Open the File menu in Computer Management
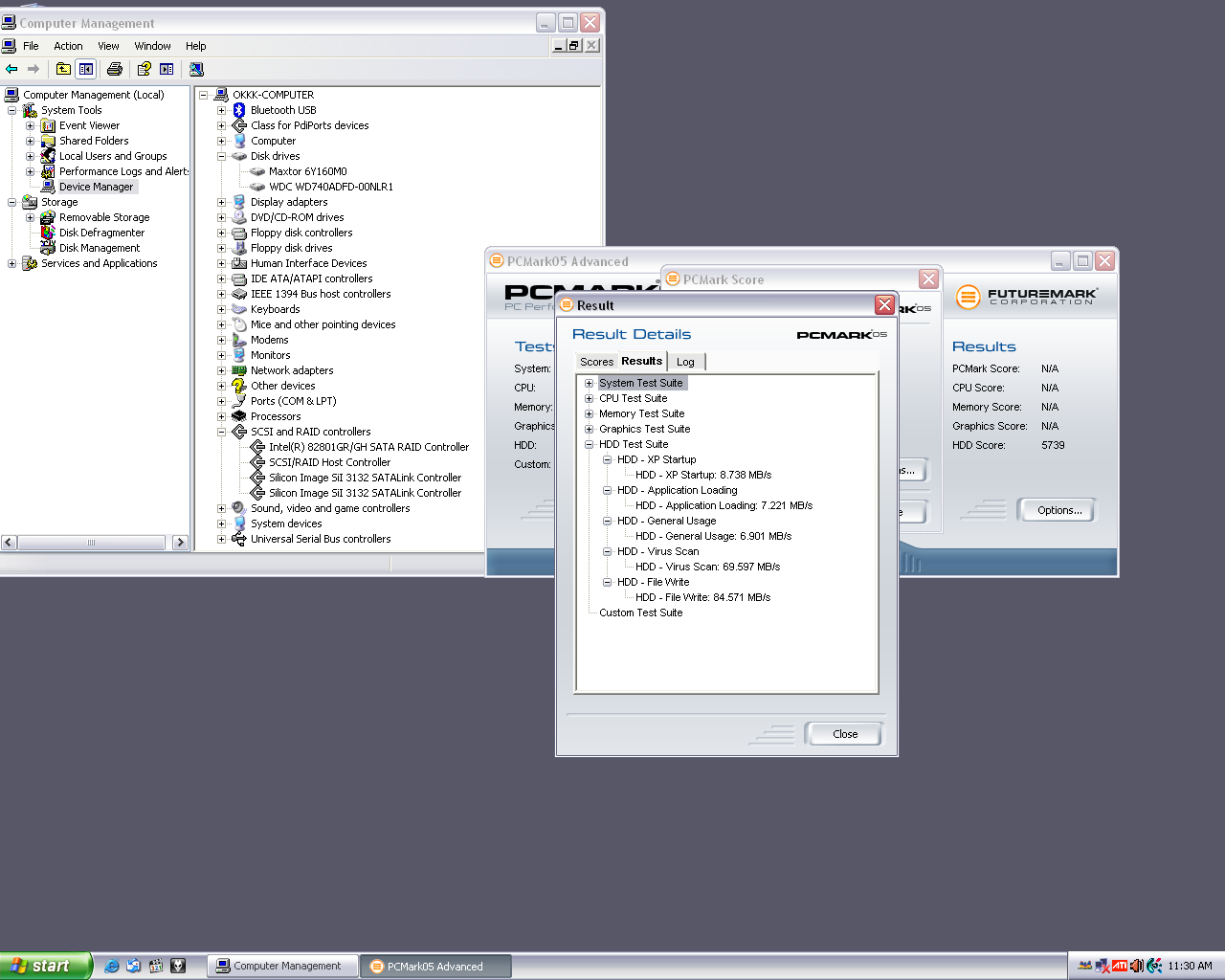Screen dimensions: 1225x980 coord(31,46)
